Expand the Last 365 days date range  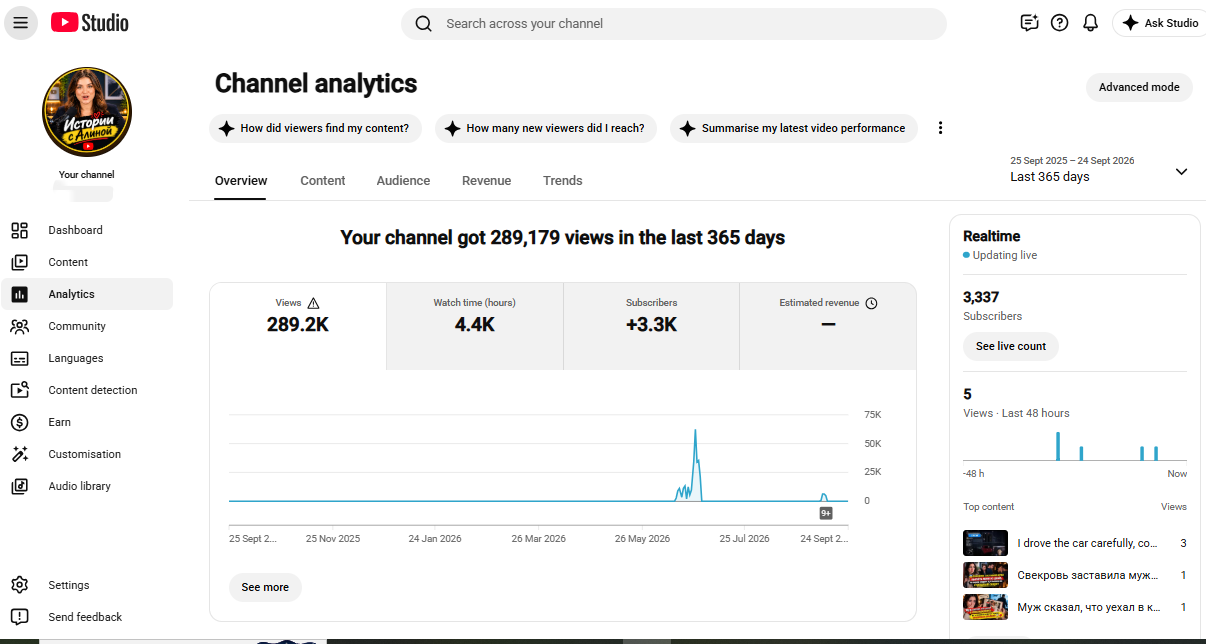click(1100, 170)
